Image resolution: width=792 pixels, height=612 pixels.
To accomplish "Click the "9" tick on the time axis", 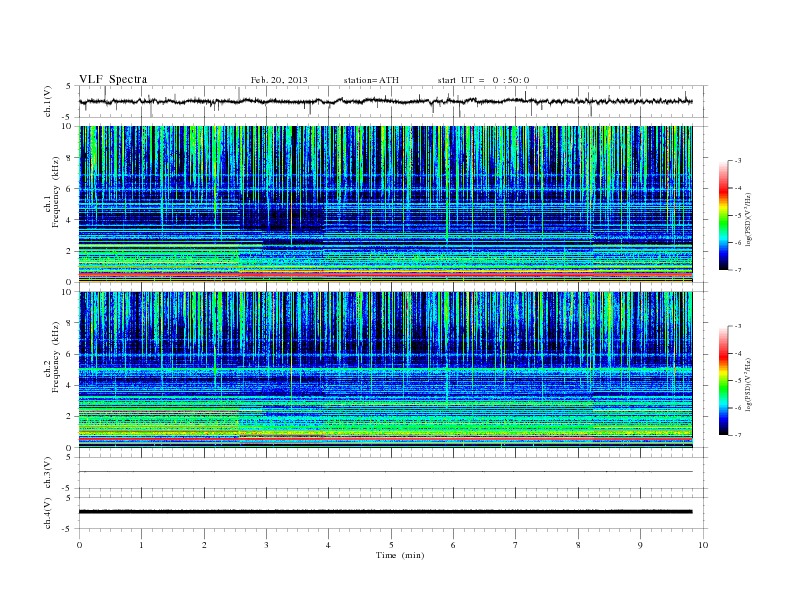I will 640,545.
